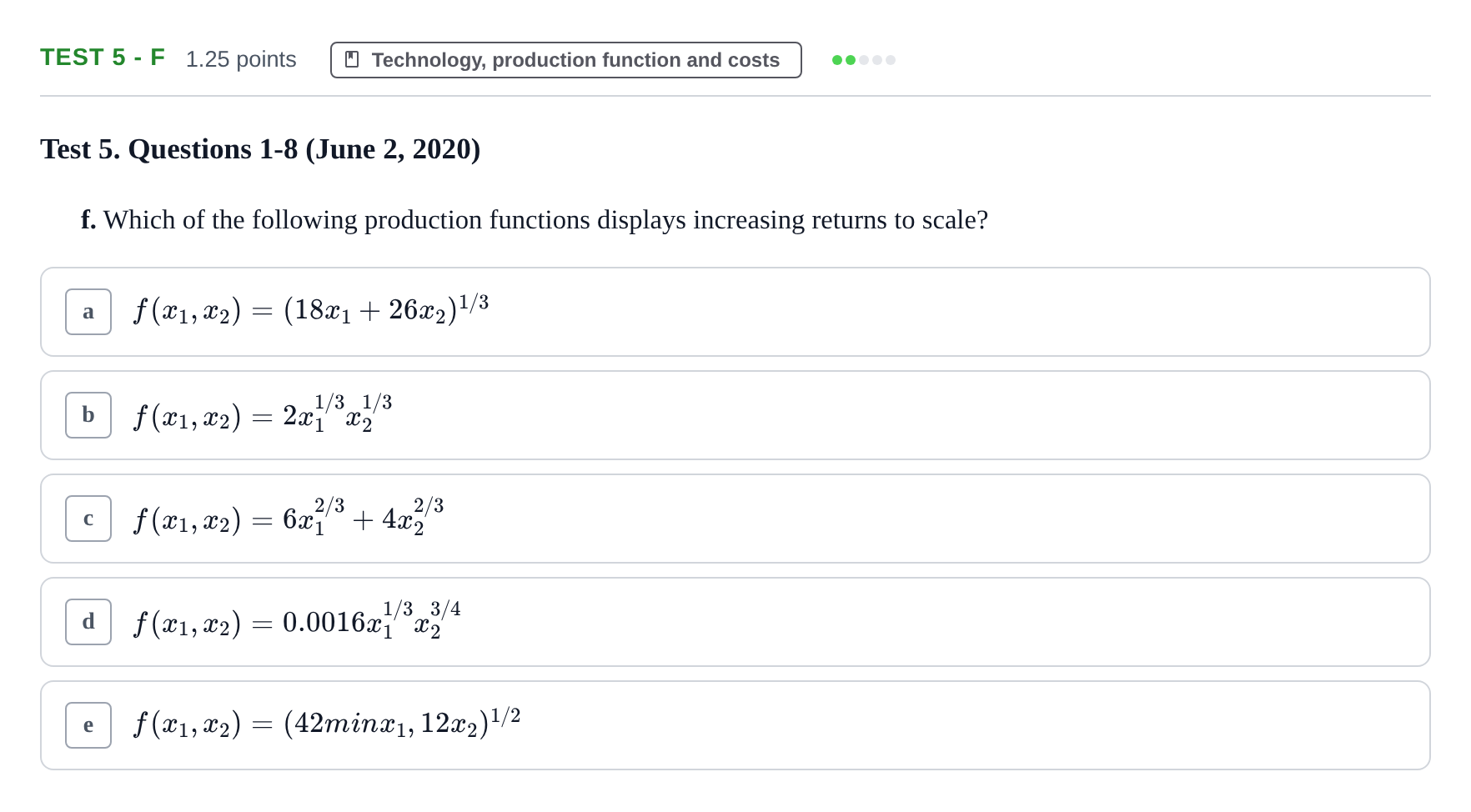Choose the formula with coefficient 0.0016
Viewport: 1471px width, 812px height.
(297, 619)
